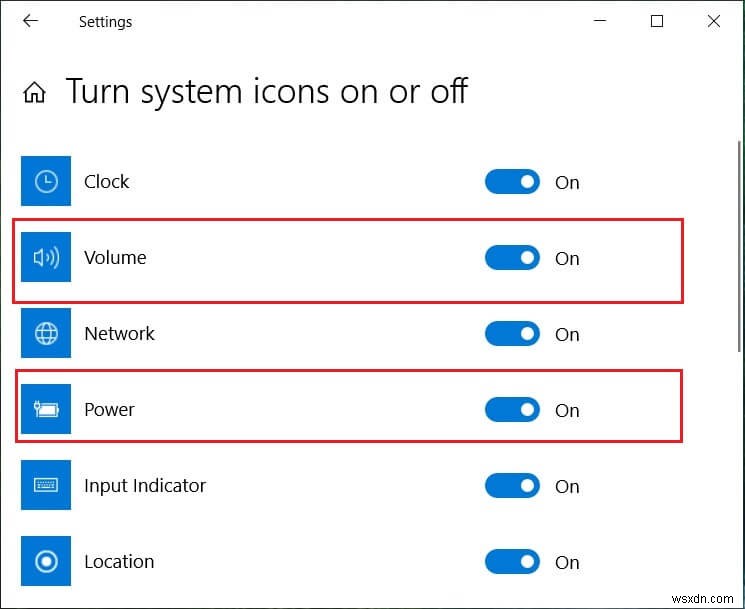
Task: Click the Network globe icon
Action: [46, 334]
